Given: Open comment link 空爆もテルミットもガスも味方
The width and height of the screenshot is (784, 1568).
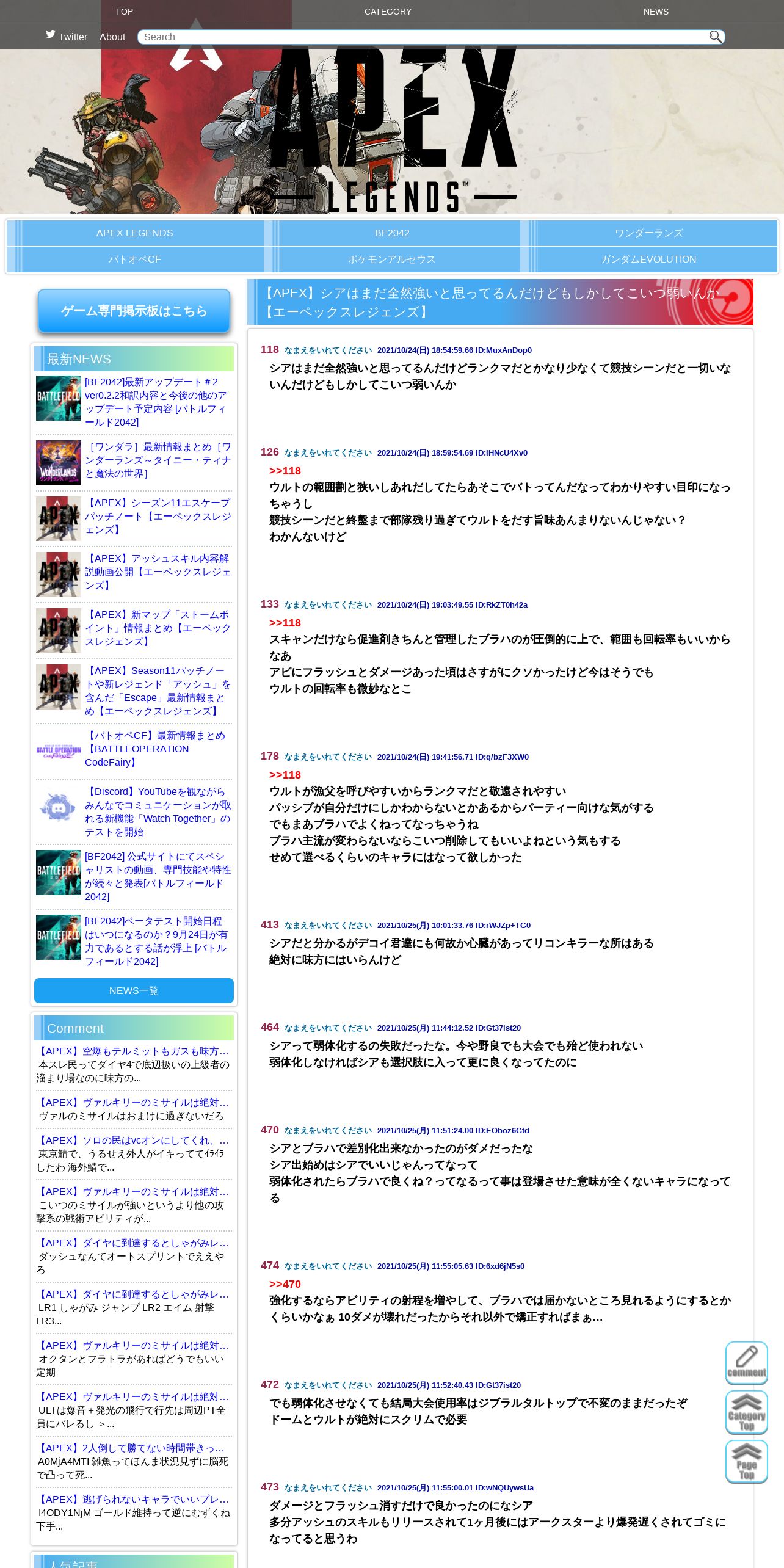Looking at the screenshot, I should [133, 1051].
